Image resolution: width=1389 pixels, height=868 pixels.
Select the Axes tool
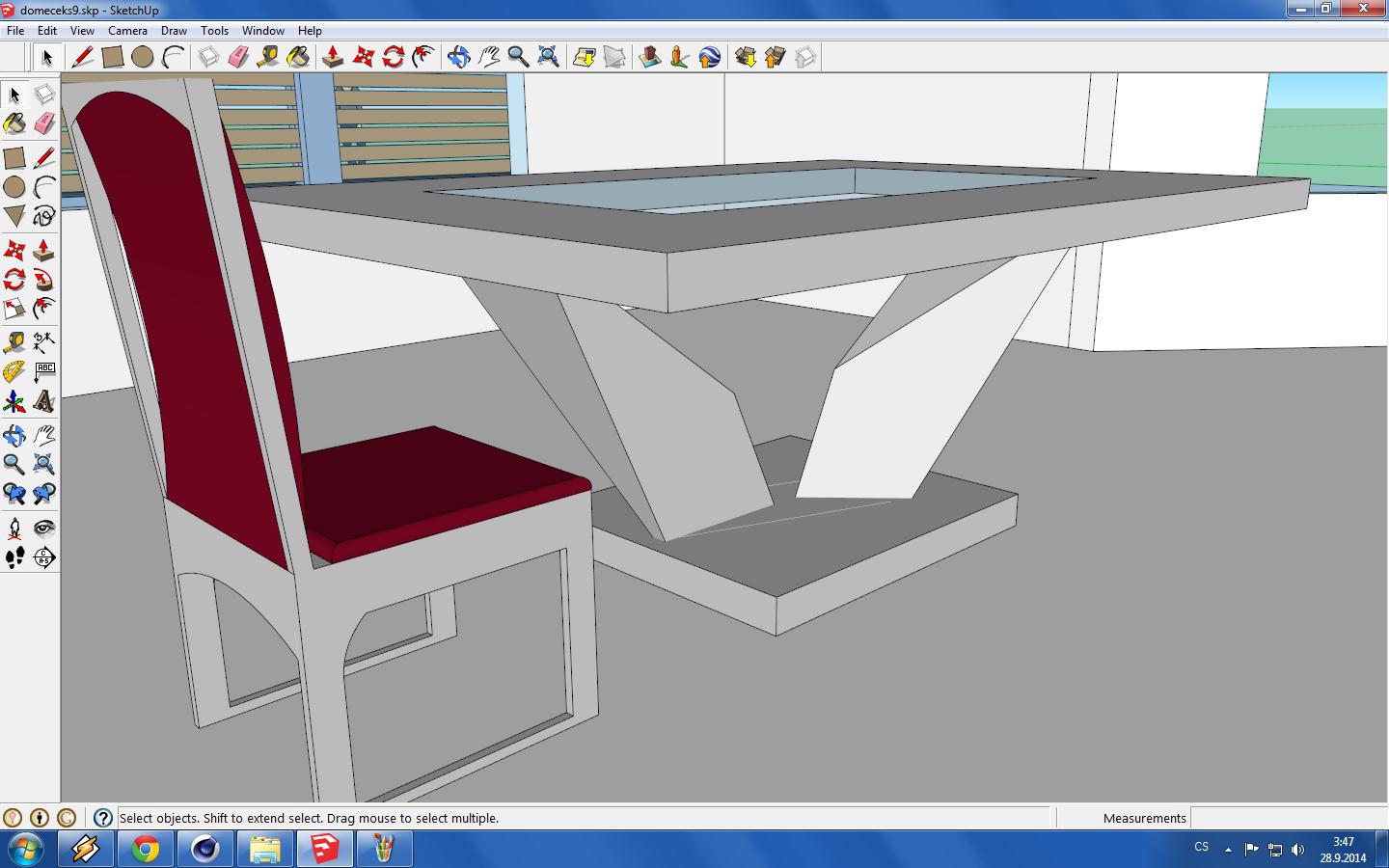click(14, 401)
